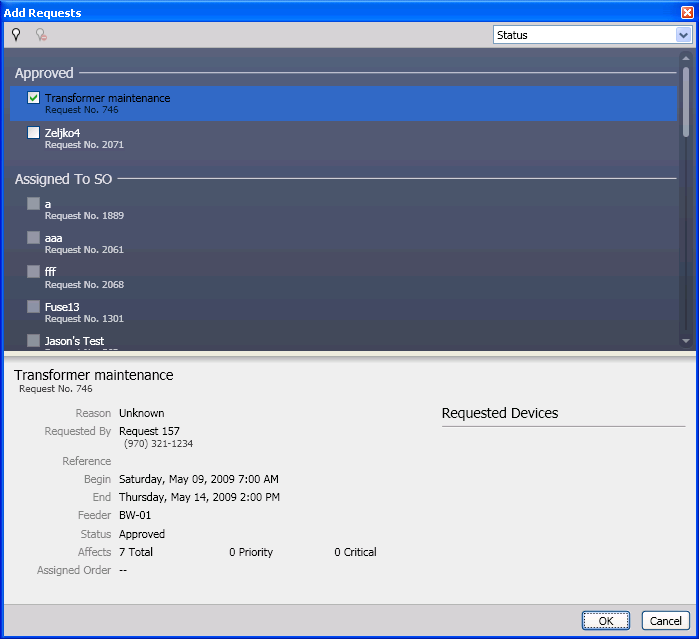Screen dimensions: 699x639
Task: Click the locate pin icon in toolbar
Action: tap(16, 35)
